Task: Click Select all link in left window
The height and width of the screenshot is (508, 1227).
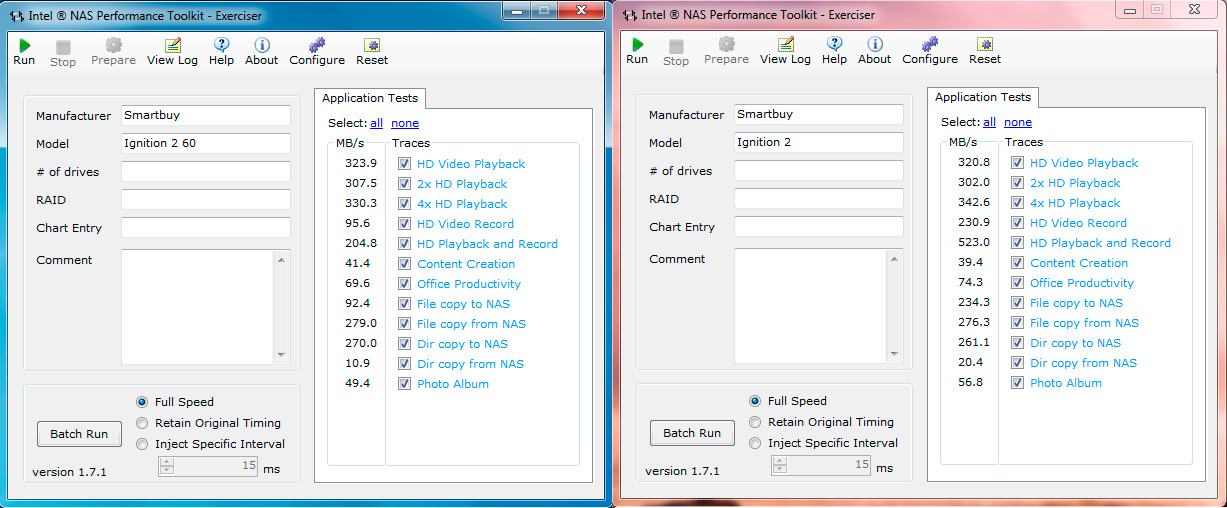Action: coord(376,123)
